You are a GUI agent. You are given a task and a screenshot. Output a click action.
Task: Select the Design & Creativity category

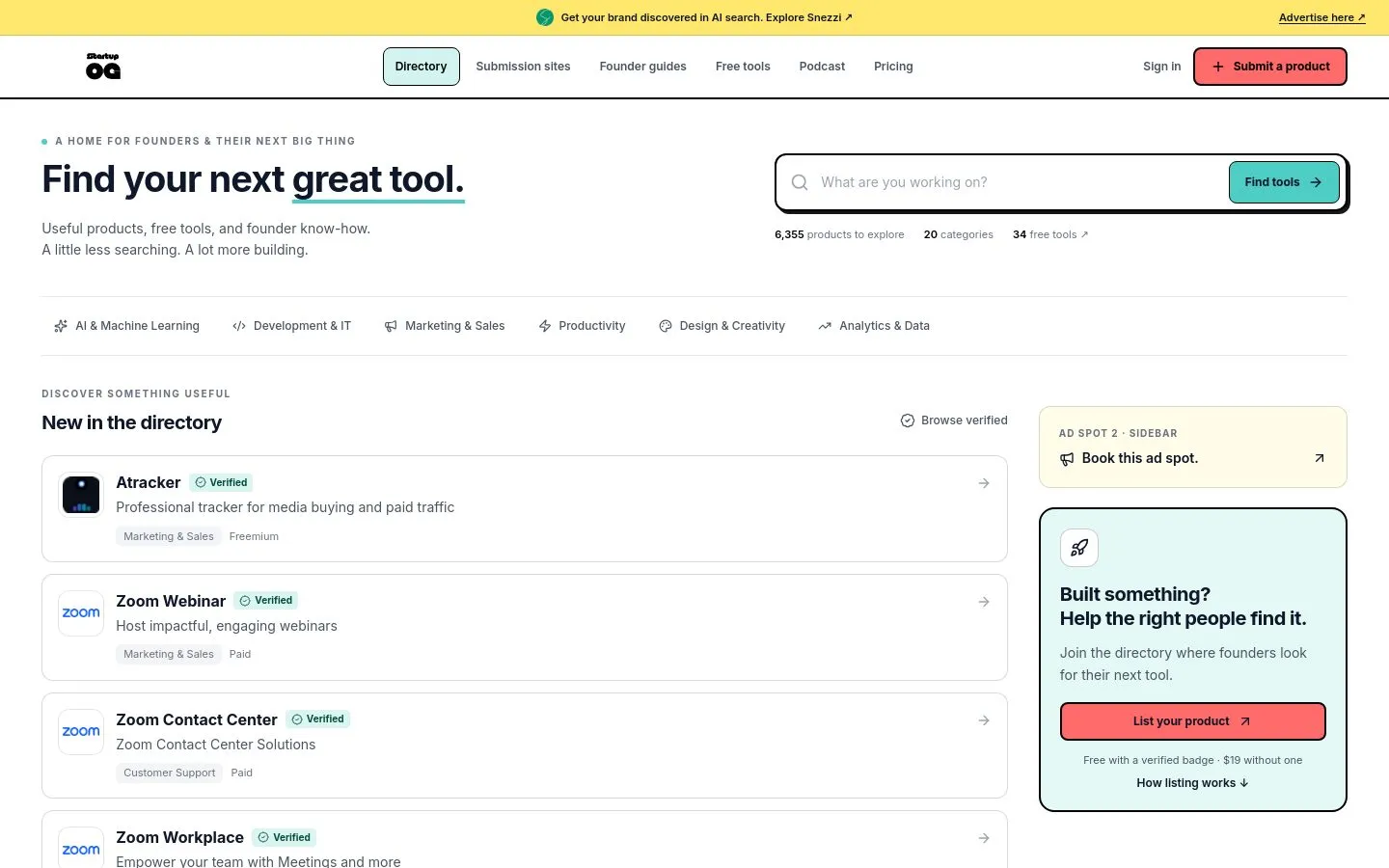722,326
